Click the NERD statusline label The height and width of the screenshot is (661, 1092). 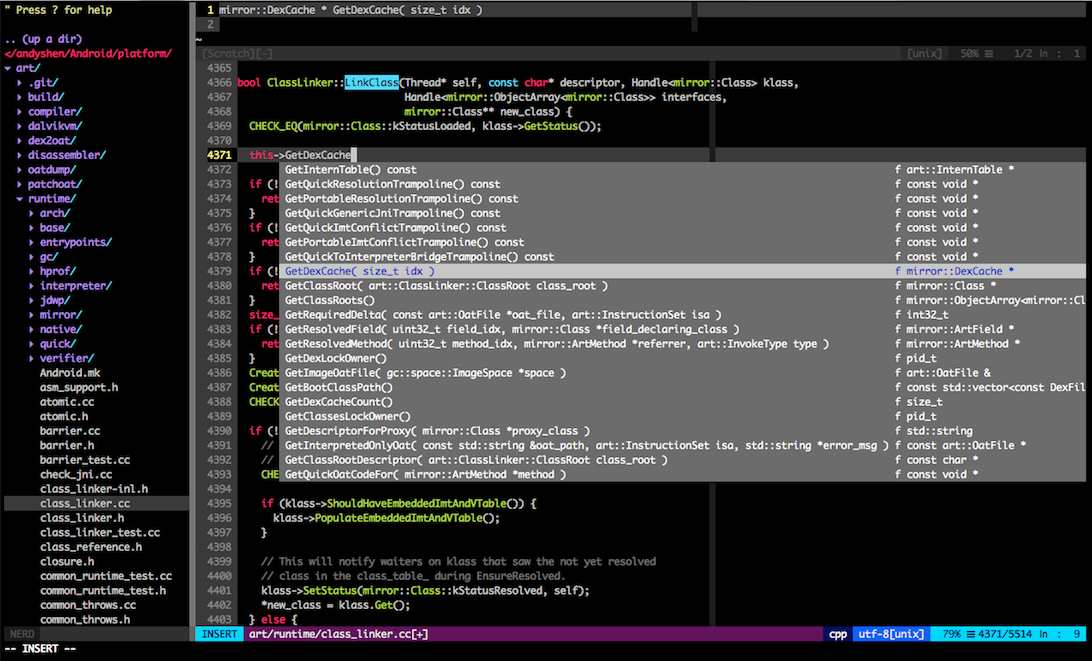[22, 635]
